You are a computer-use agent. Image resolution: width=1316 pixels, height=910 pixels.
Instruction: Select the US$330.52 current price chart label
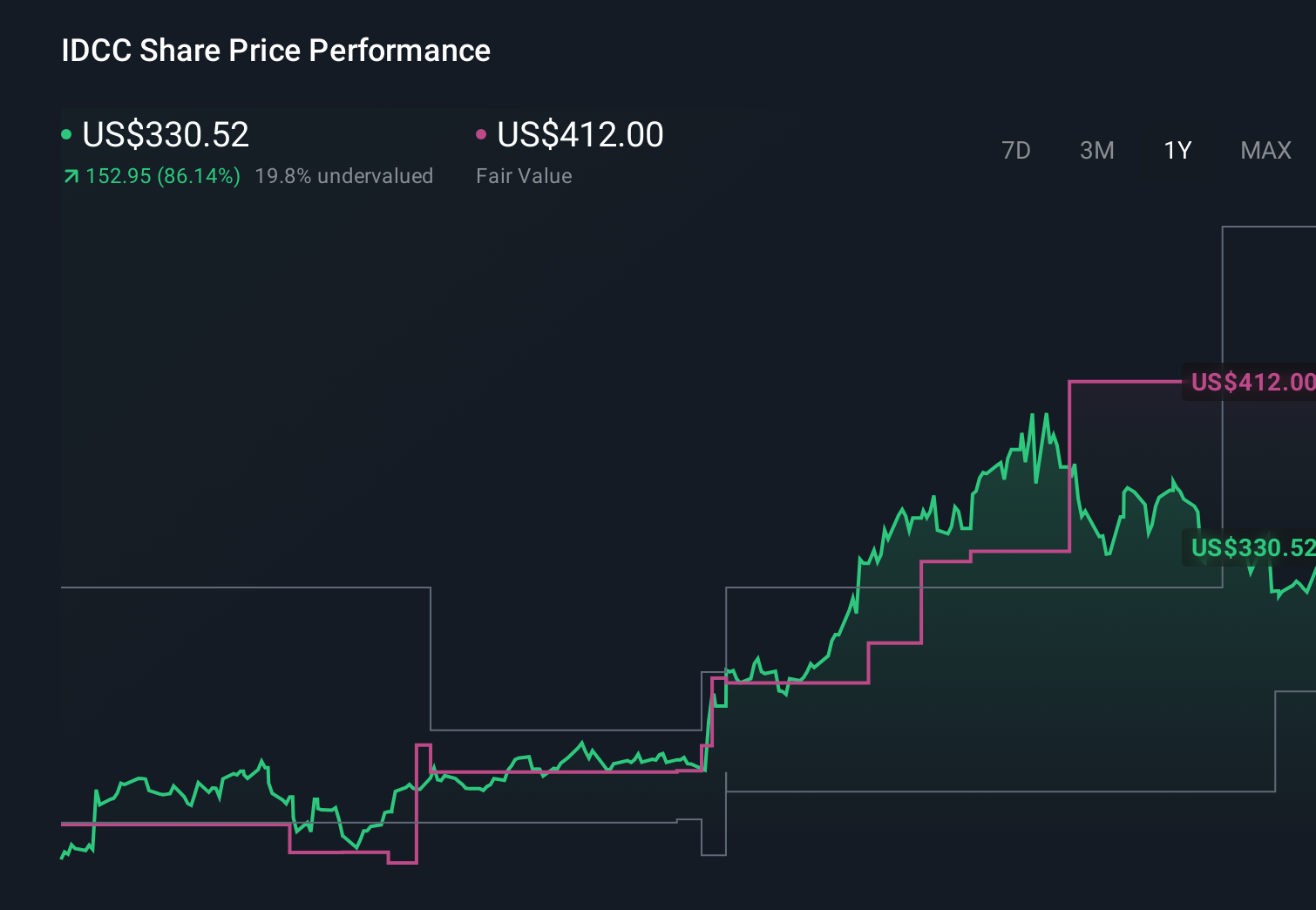[1252, 549]
